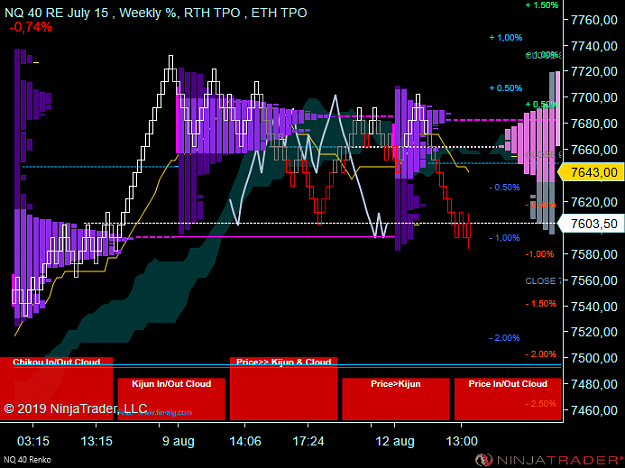Click the 7480,00 price axis label
This screenshot has width=625, height=468.
click(x=594, y=384)
